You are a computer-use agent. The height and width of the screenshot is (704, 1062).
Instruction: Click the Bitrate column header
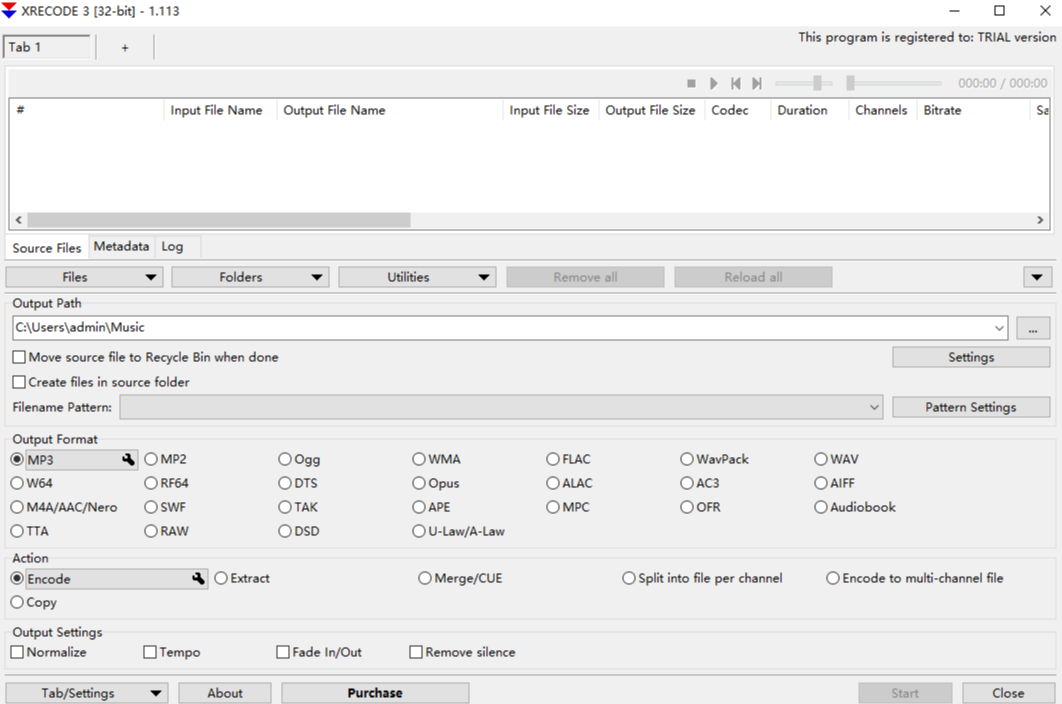tap(973, 110)
